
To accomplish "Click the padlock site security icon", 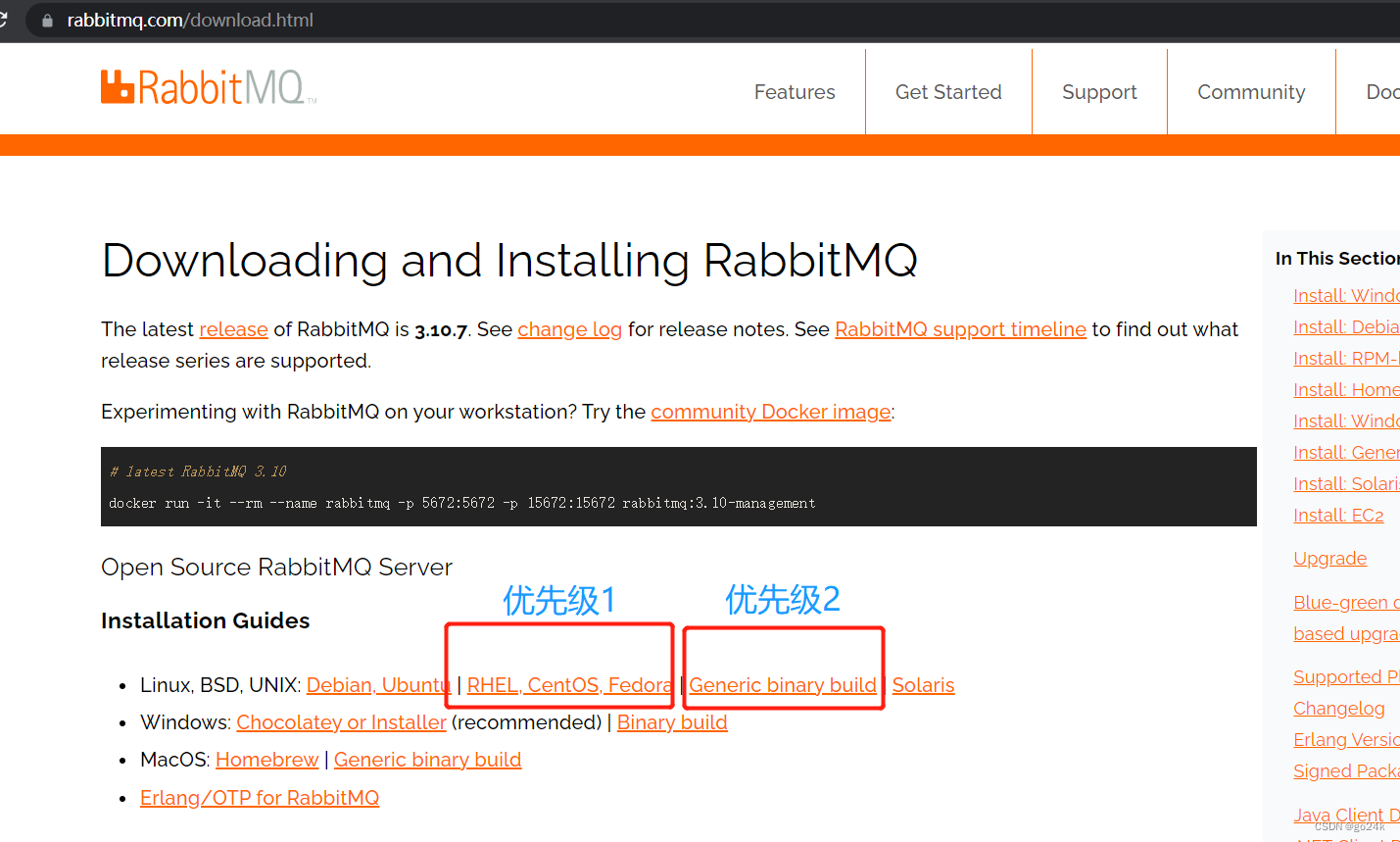I will click(x=47, y=21).
